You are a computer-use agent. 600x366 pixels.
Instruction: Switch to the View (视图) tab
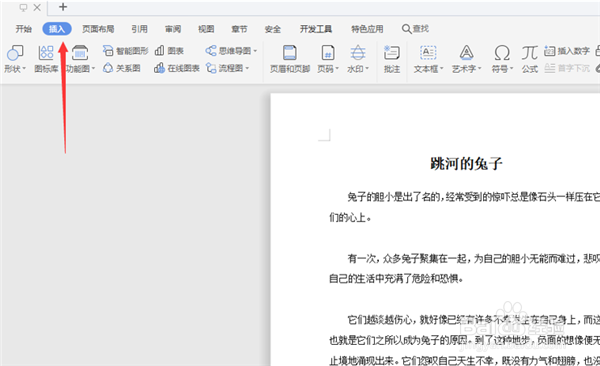(206, 29)
